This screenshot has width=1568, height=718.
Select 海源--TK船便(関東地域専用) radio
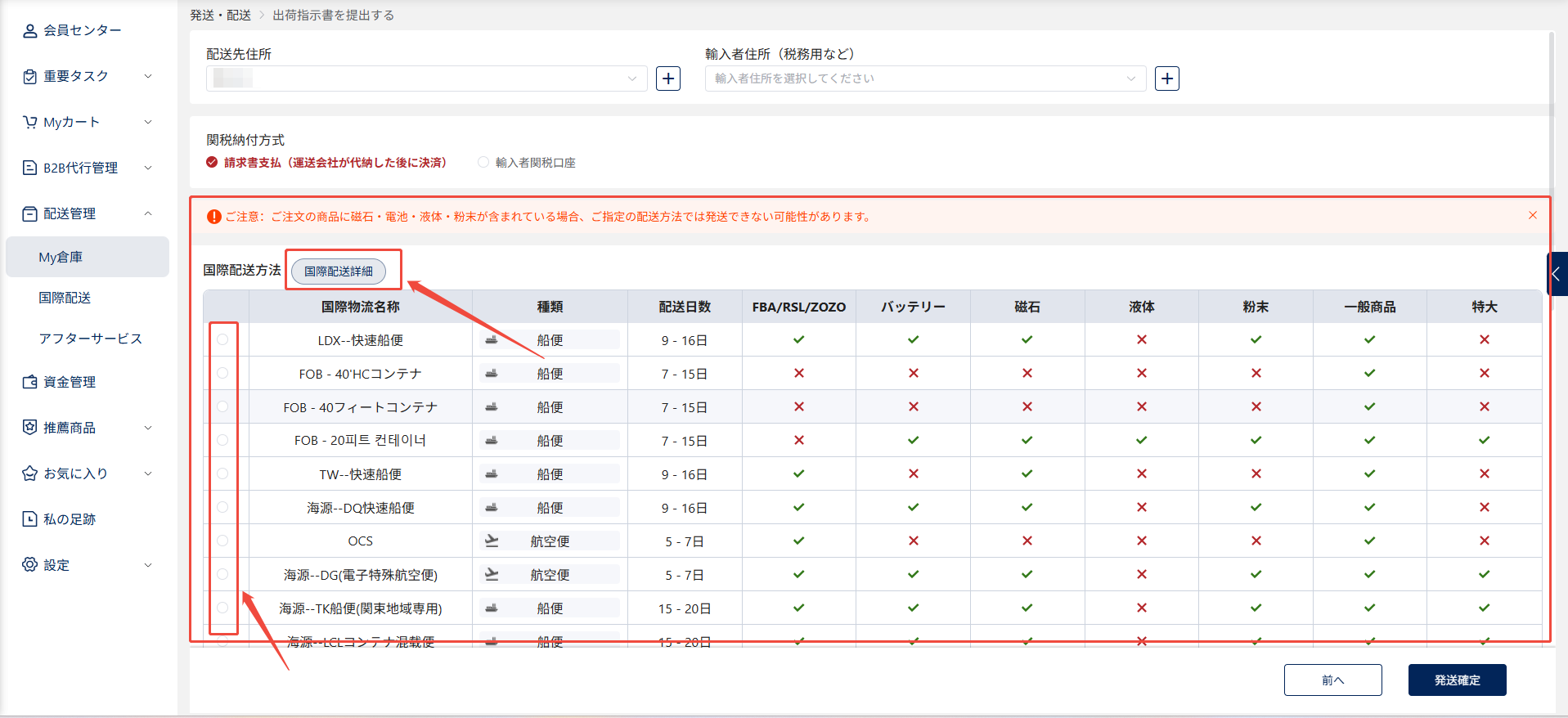pyautogui.click(x=222, y=608)
